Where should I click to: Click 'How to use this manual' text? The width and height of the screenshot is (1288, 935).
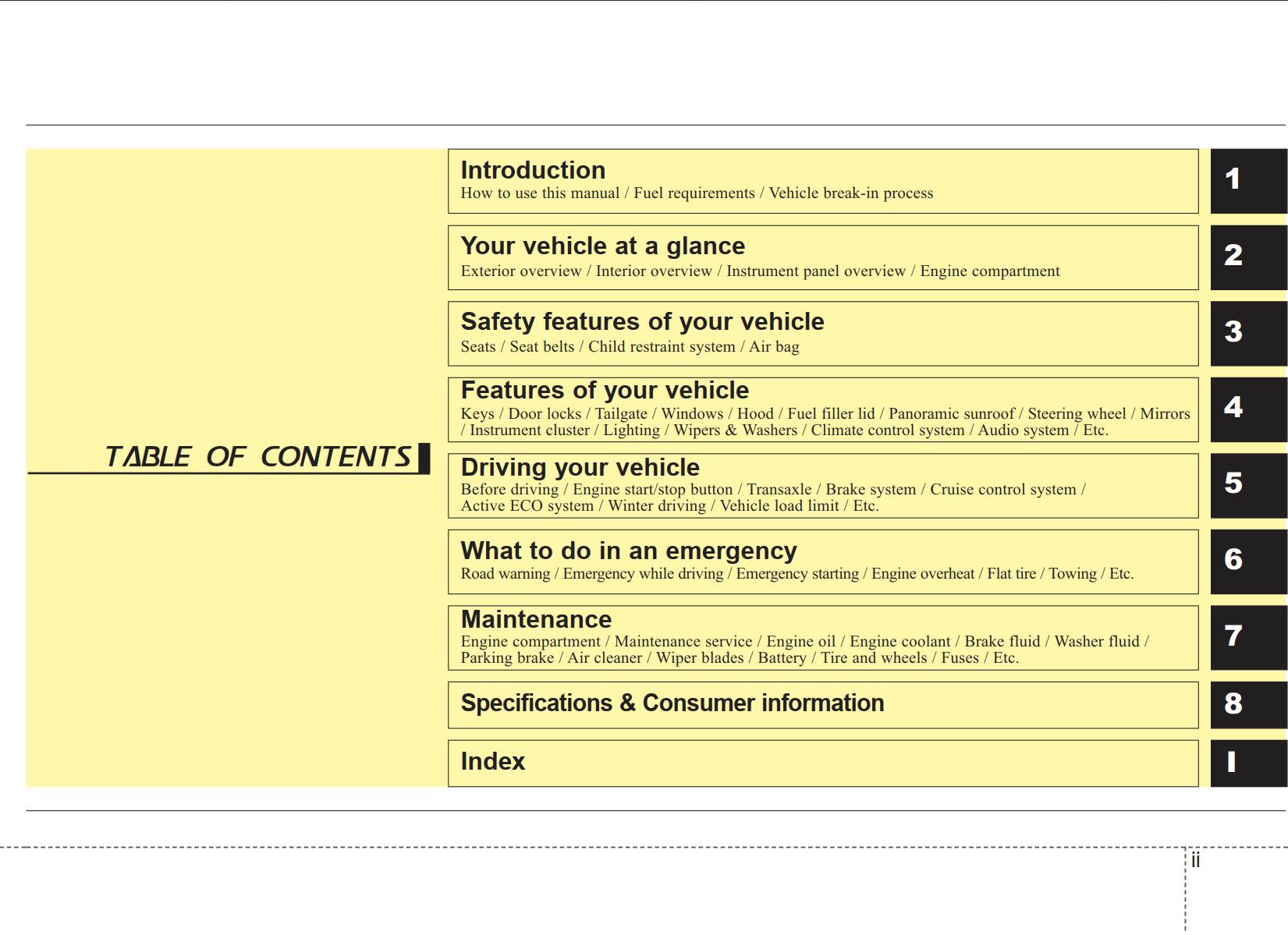click(x=540, y=193)
